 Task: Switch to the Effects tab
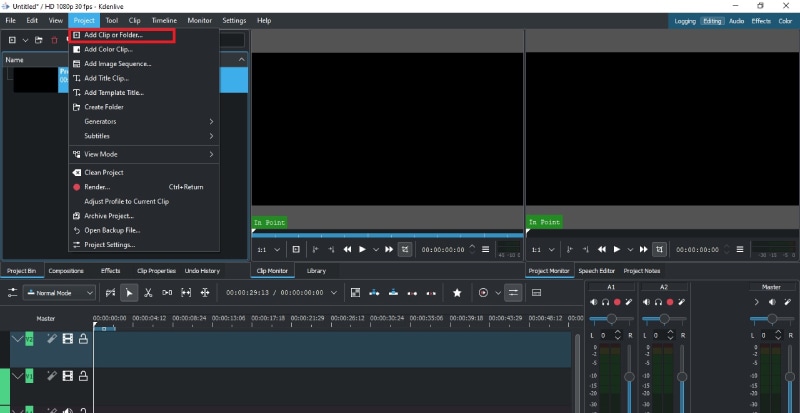pyautogui.click(x=110, y=271)
